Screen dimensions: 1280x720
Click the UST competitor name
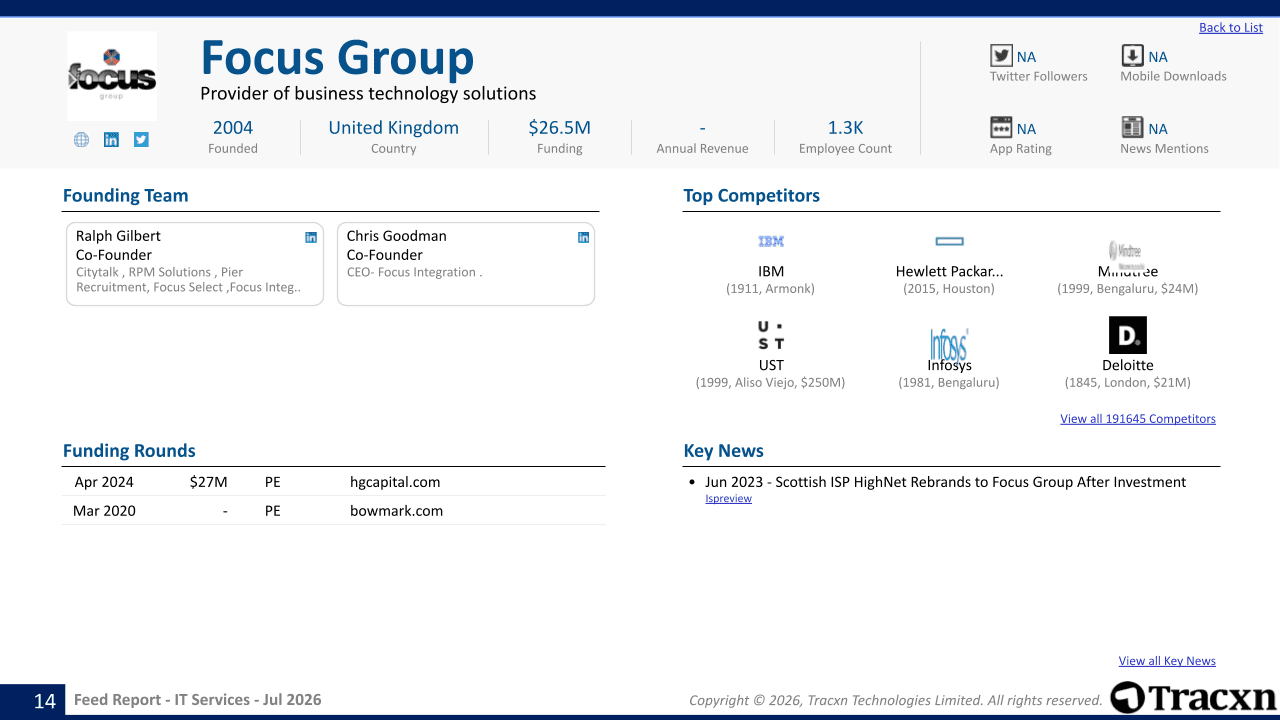click(771, 365)
